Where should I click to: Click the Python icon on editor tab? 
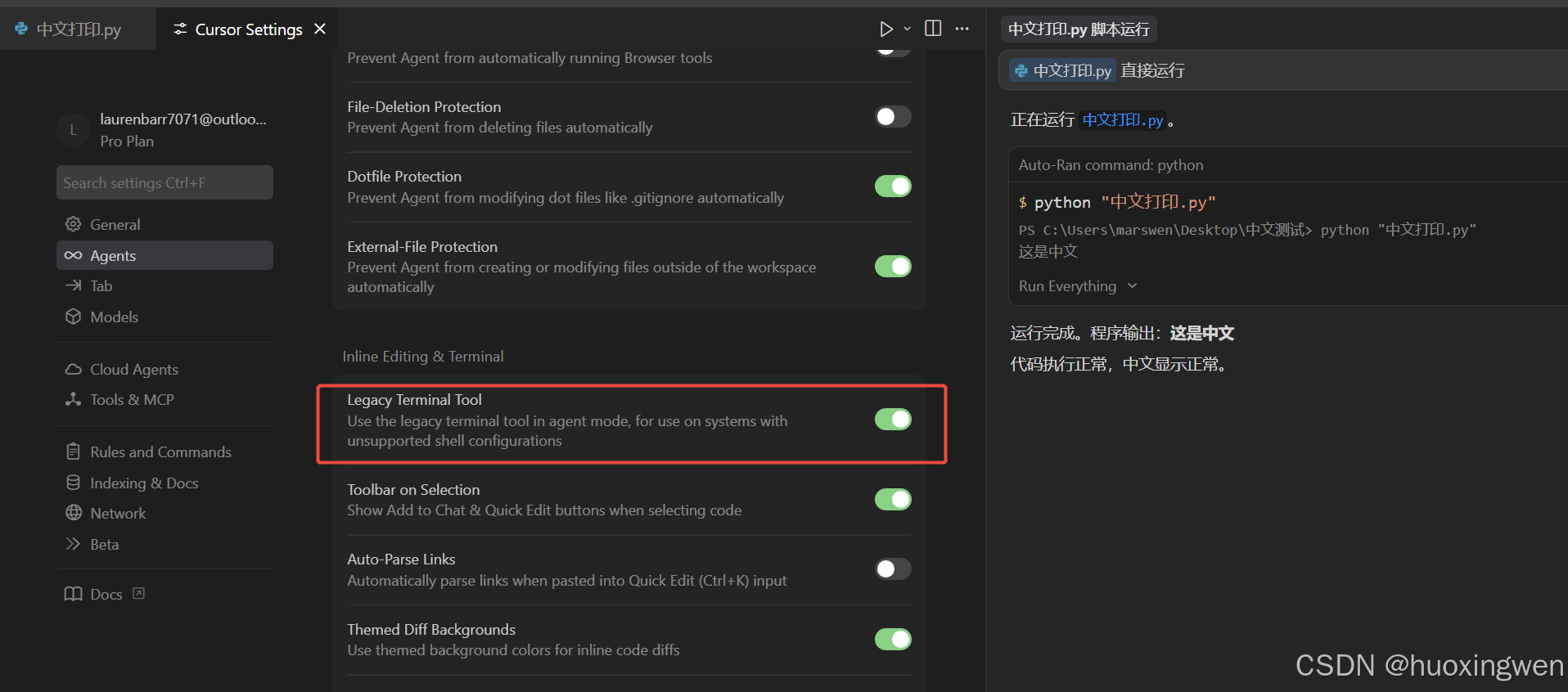[21, 29]
